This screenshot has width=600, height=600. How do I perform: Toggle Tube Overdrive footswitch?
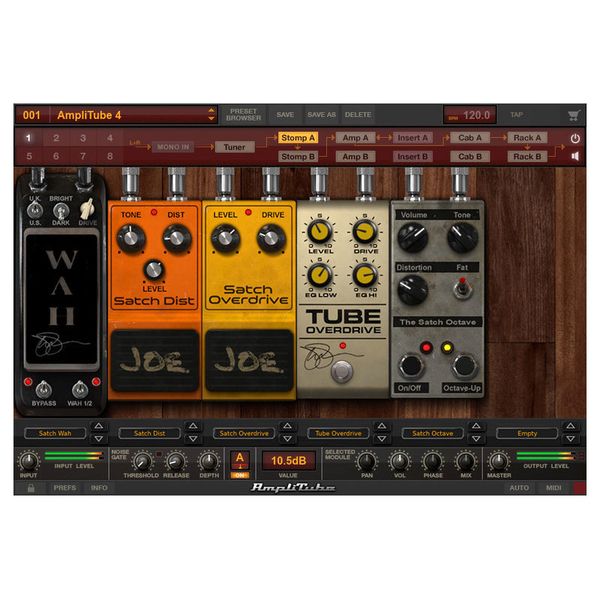(x=341, y=370)
